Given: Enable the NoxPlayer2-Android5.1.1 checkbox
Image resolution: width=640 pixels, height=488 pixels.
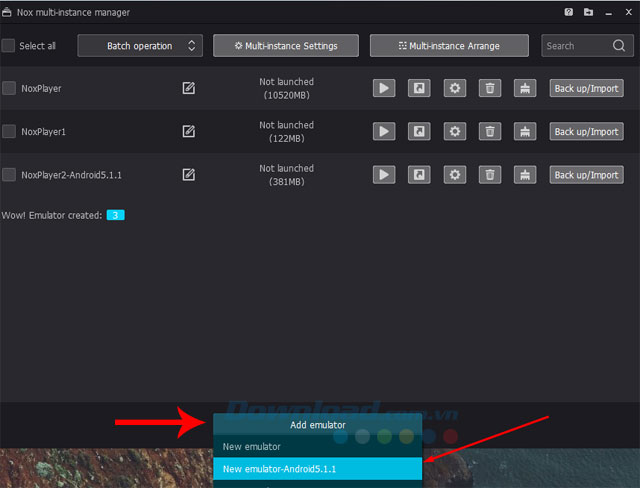Looking at the screenshot, I should (9, 175).
